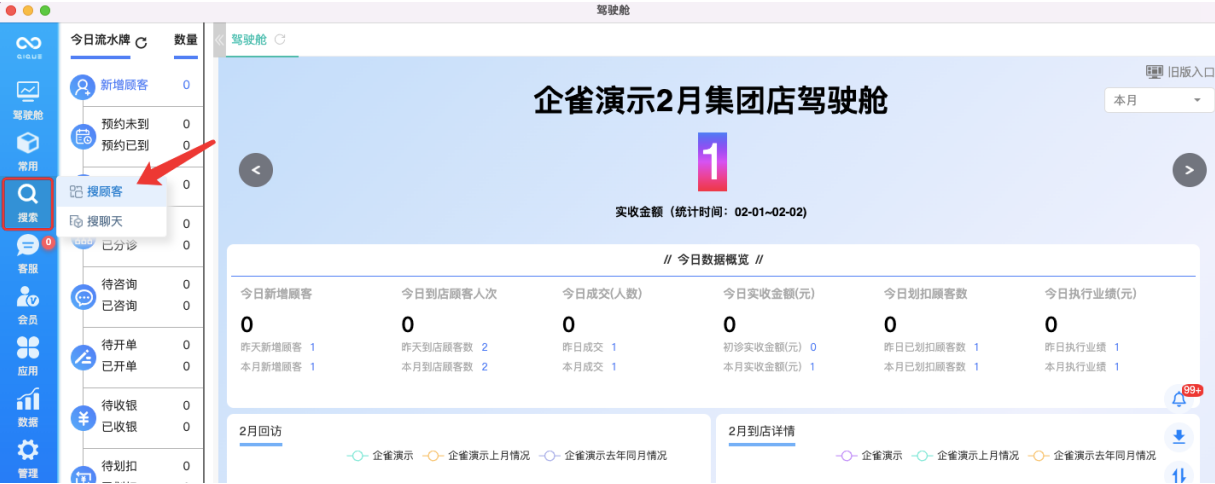Toggle 企雀演示 legend in 2月回访 chart
Screen dimensions: 1215x484
coord(380,455)
